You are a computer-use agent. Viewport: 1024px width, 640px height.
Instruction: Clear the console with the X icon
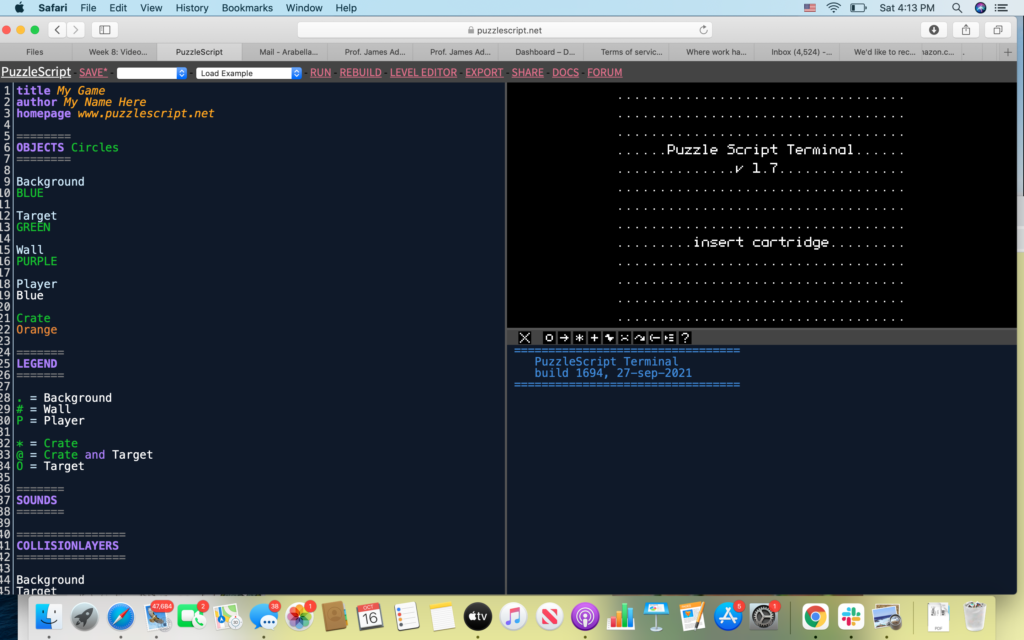525,338
